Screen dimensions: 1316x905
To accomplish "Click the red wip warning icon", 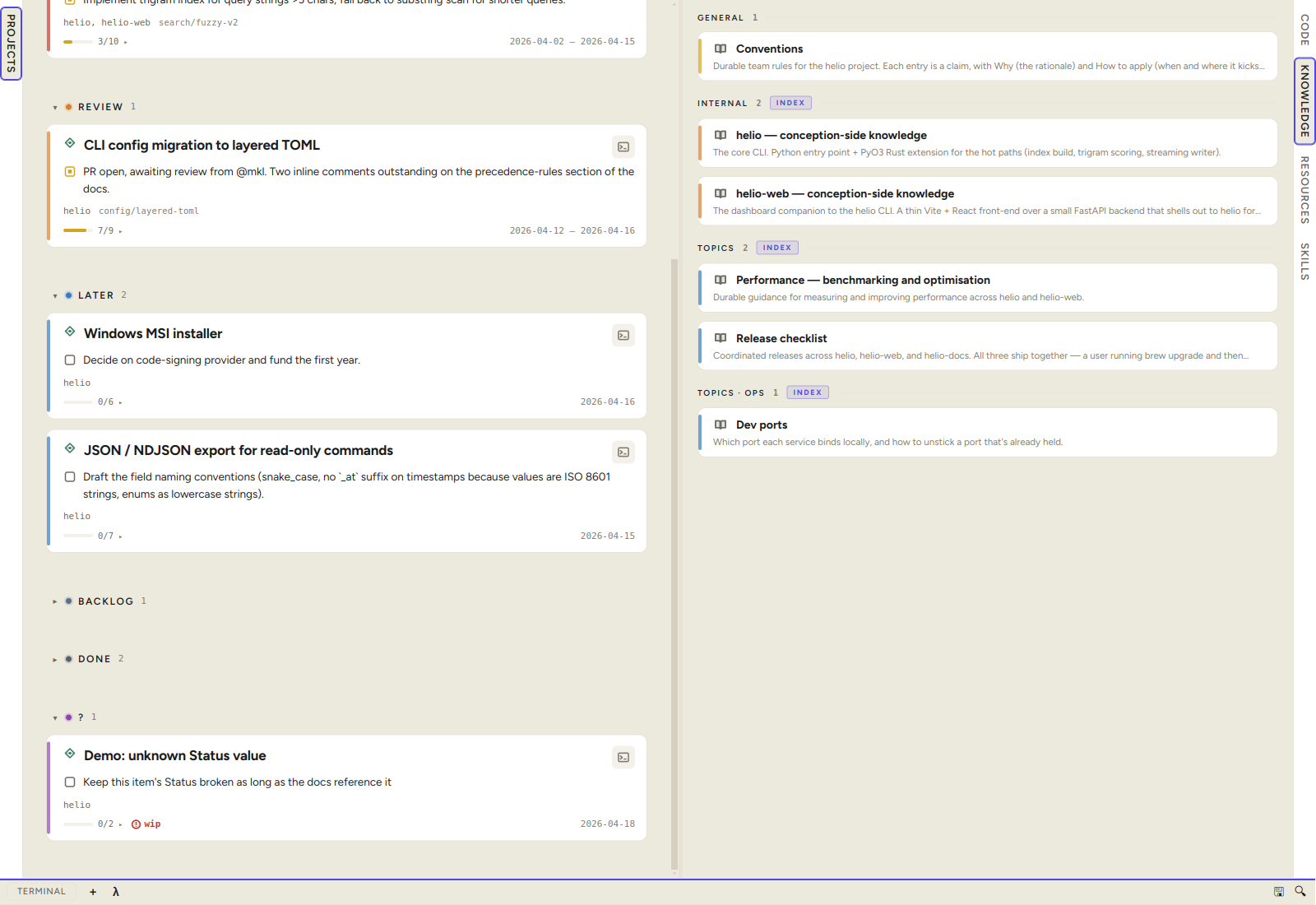I will [x=136, y=824].
